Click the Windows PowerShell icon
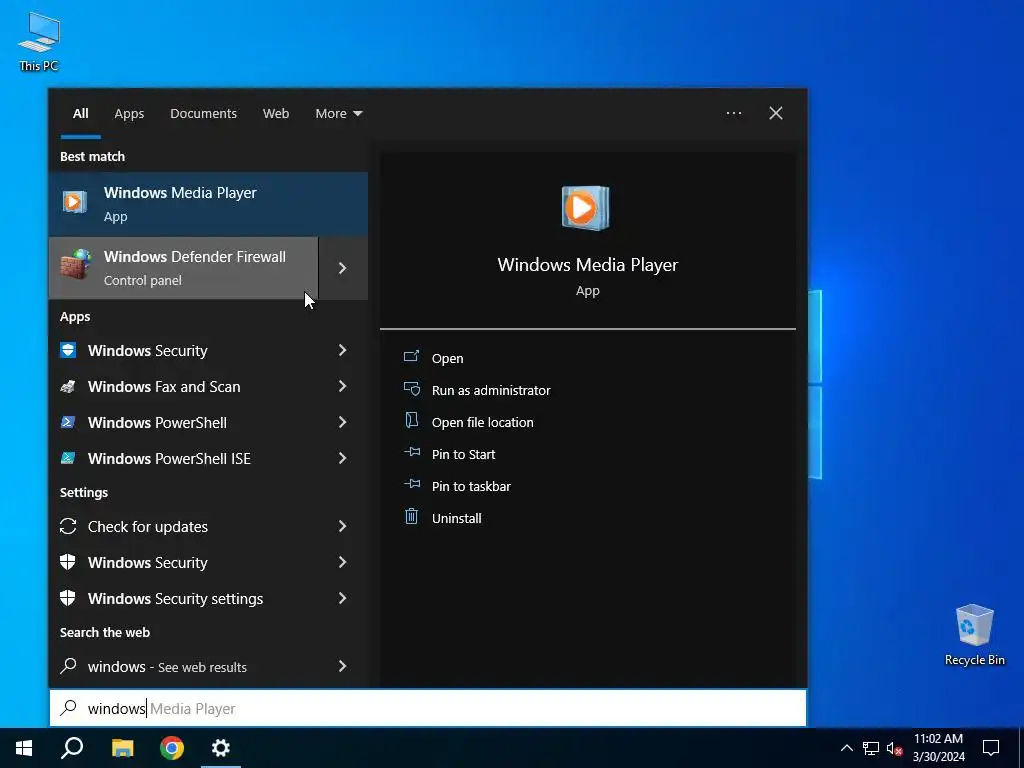Image resolution: width=1024 pixels, height=768 pixels. [x=68, y=422]
